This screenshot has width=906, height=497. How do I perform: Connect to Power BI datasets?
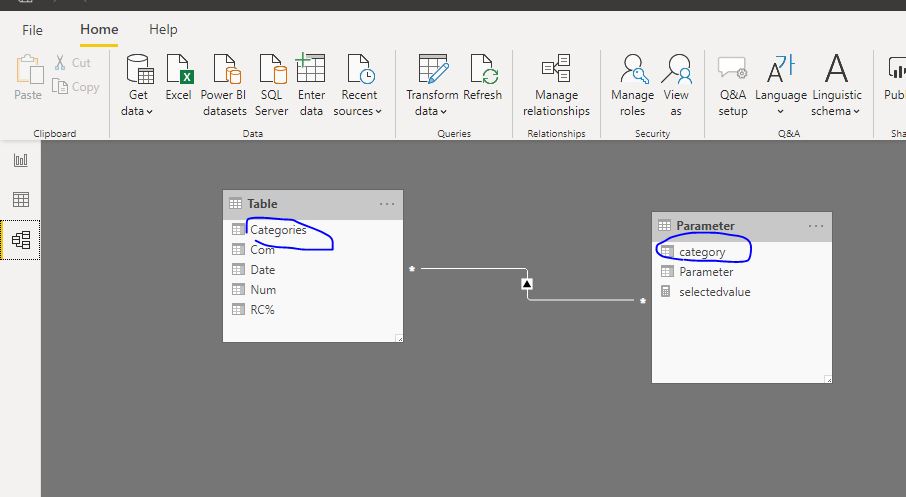pos(224,85)
